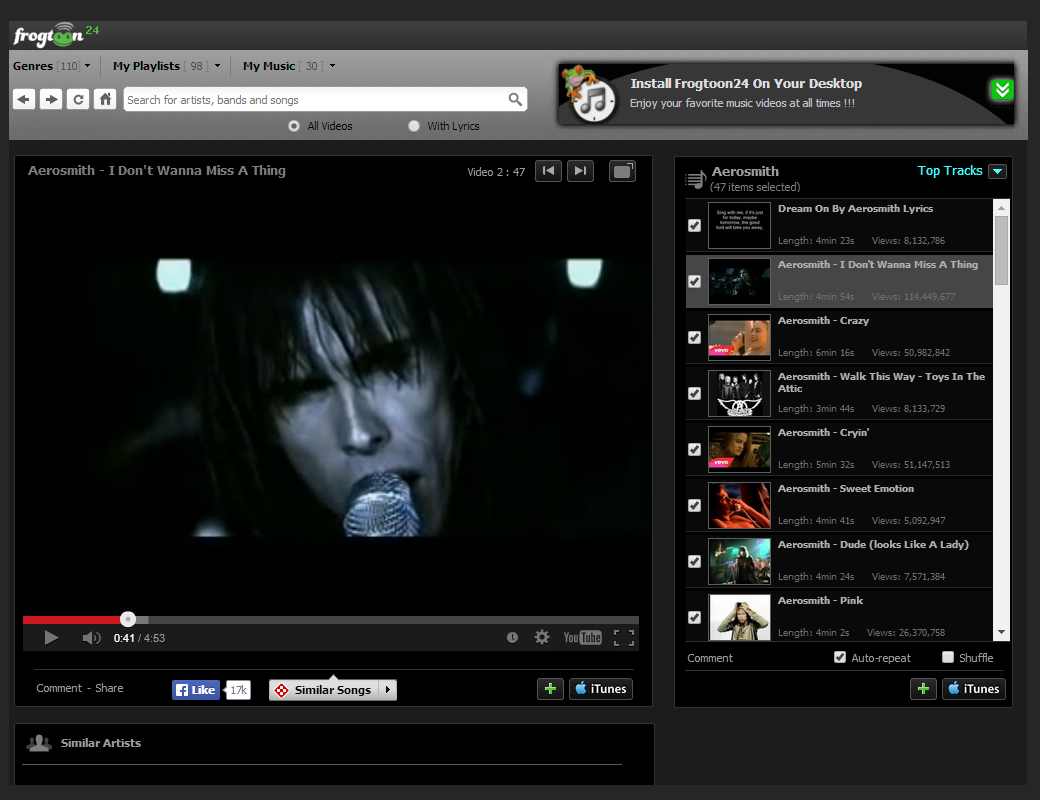
Task: Uncheck the Aerosmith - Crazy track checkbox
Action: point(695,338)
